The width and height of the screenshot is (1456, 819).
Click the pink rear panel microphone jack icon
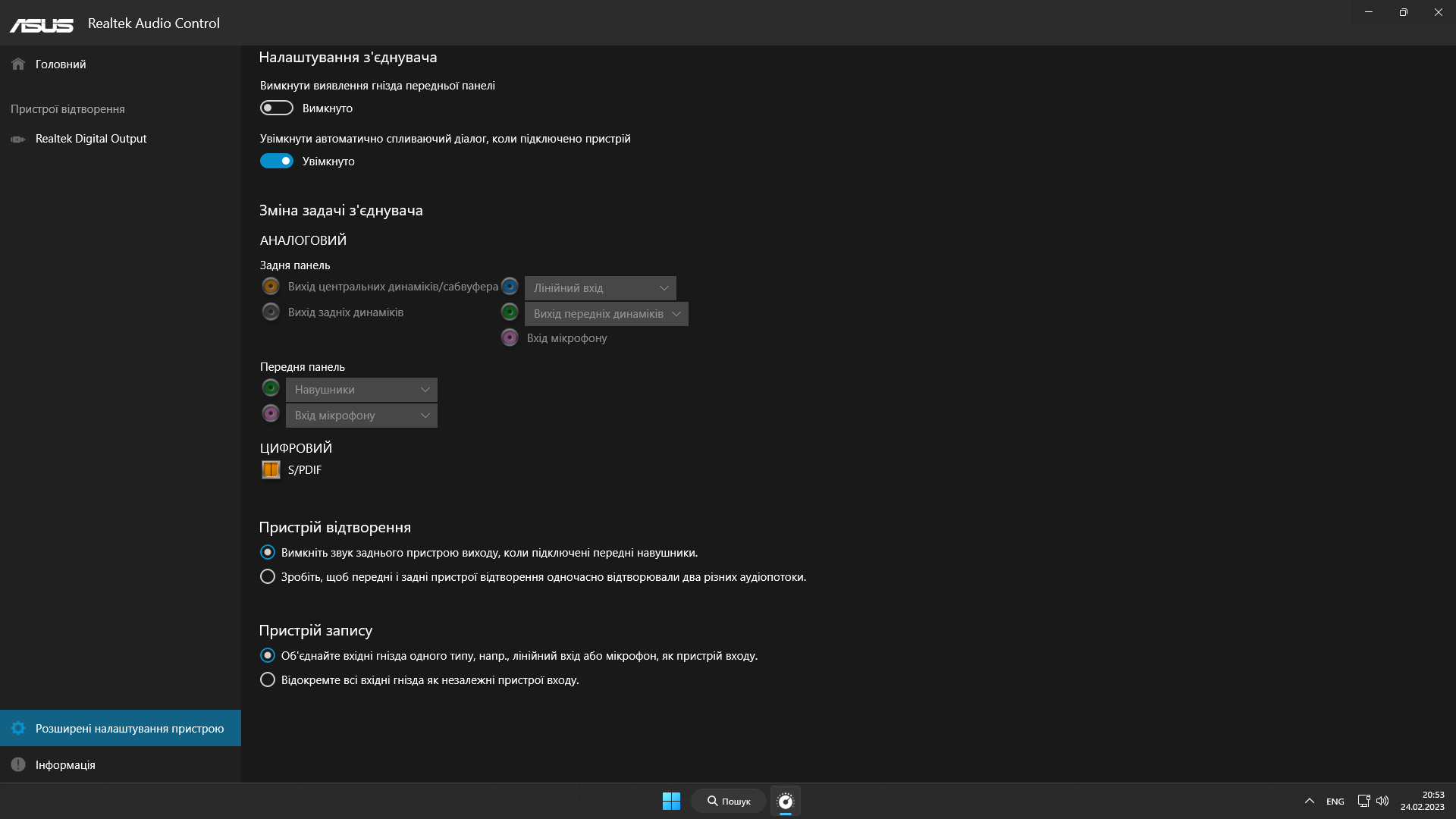(510, 337)
